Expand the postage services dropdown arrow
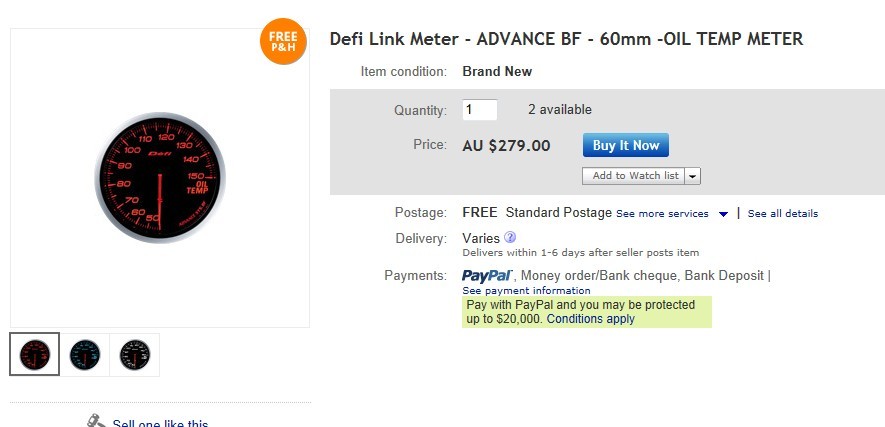Viewport: 885px width, 427px height. (723, 214)
